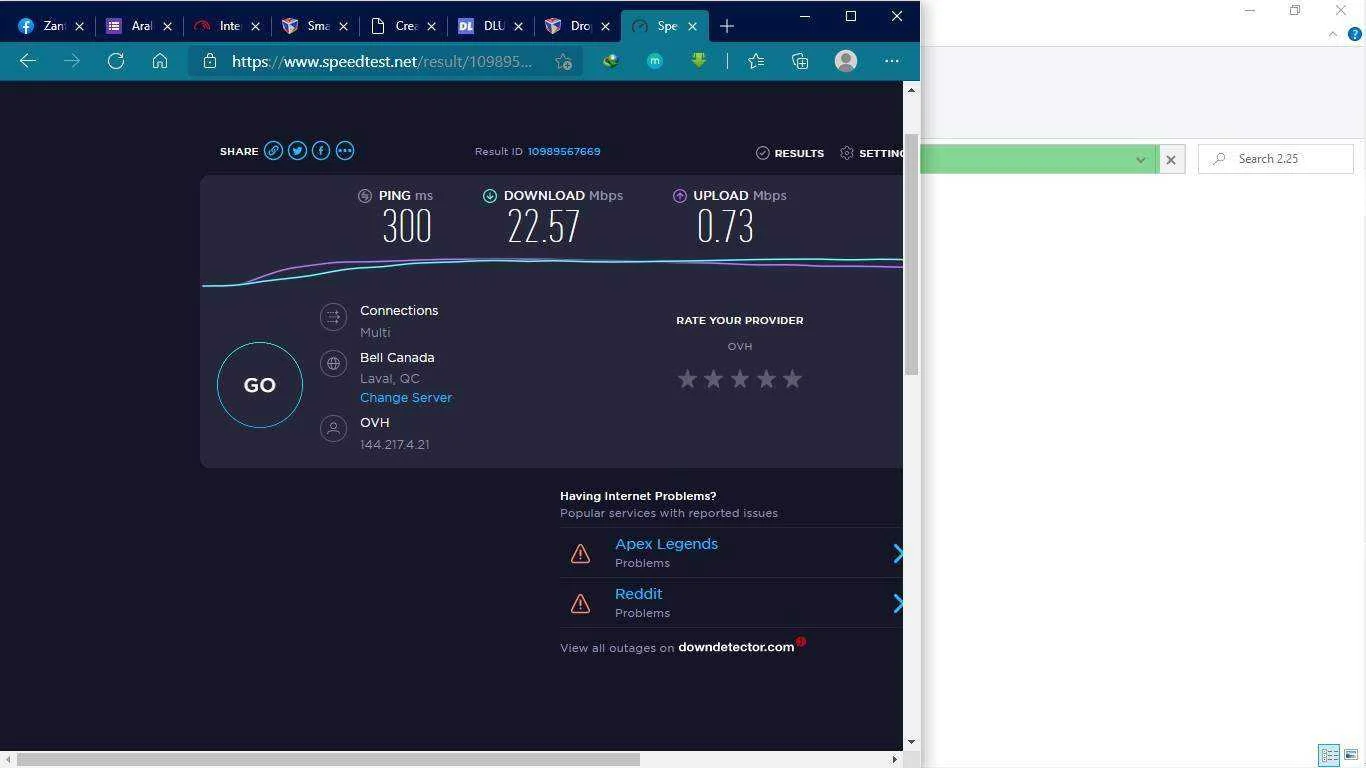Click the DOWNLOAD result value 22.57

coord(544,227)
